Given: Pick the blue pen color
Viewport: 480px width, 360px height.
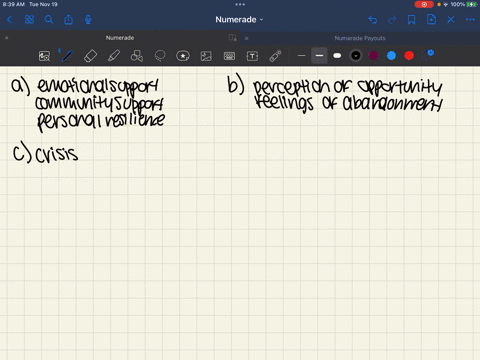Looking at the screenshot, I should click(391, 56).
